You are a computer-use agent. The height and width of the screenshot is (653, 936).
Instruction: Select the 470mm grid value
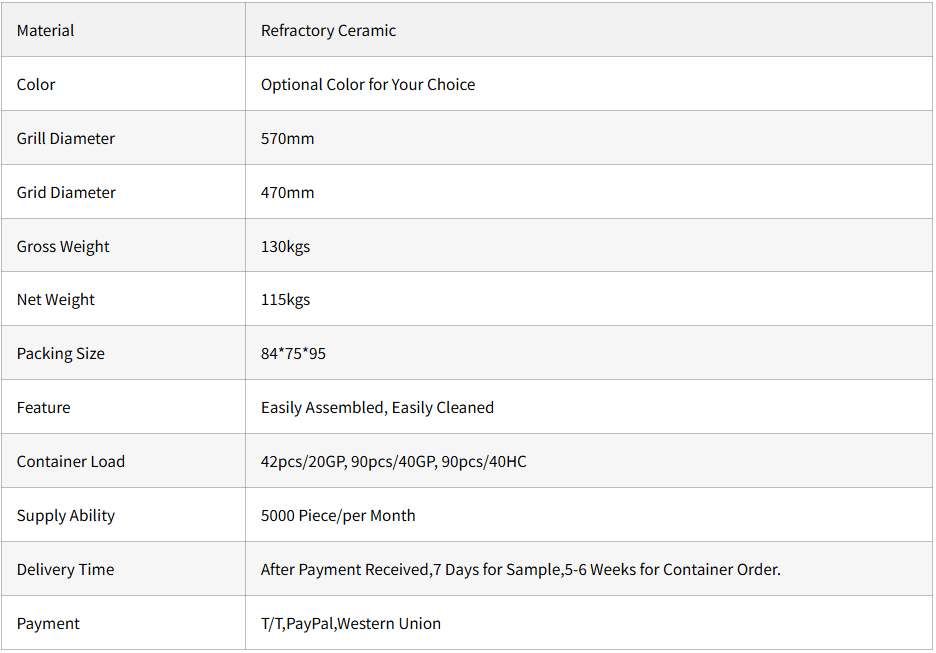click(288, 193)
